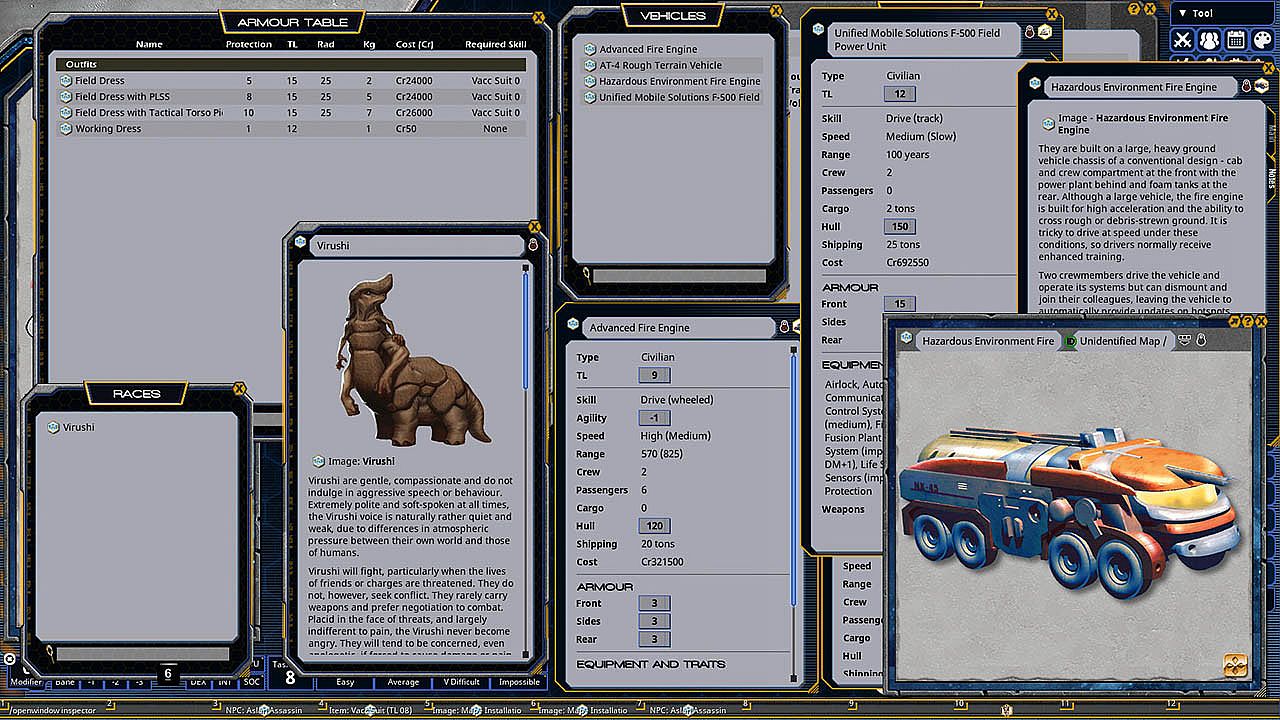Select the Unidentified Map name field
Viewport: 1280px width, 720px height.
point(1122,341)
